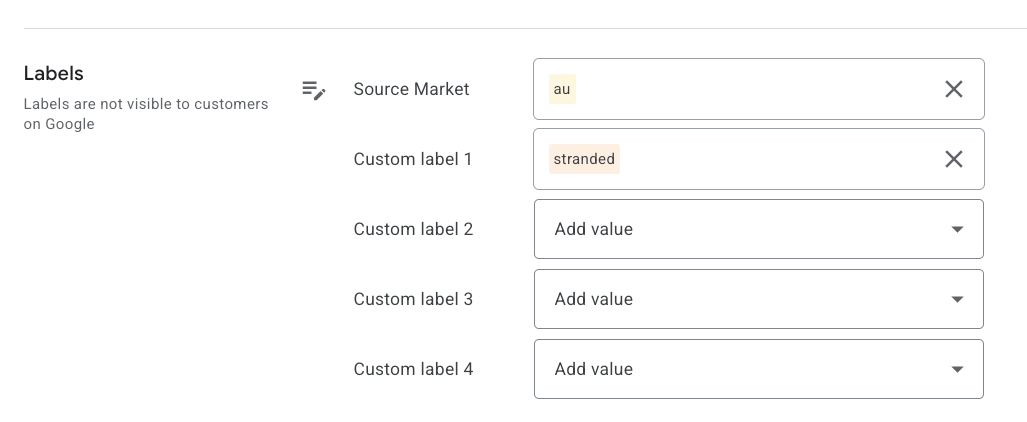Click the 'Source Market' field label
The height and width of the screenshot is (422, 1027).
[411, 89]
